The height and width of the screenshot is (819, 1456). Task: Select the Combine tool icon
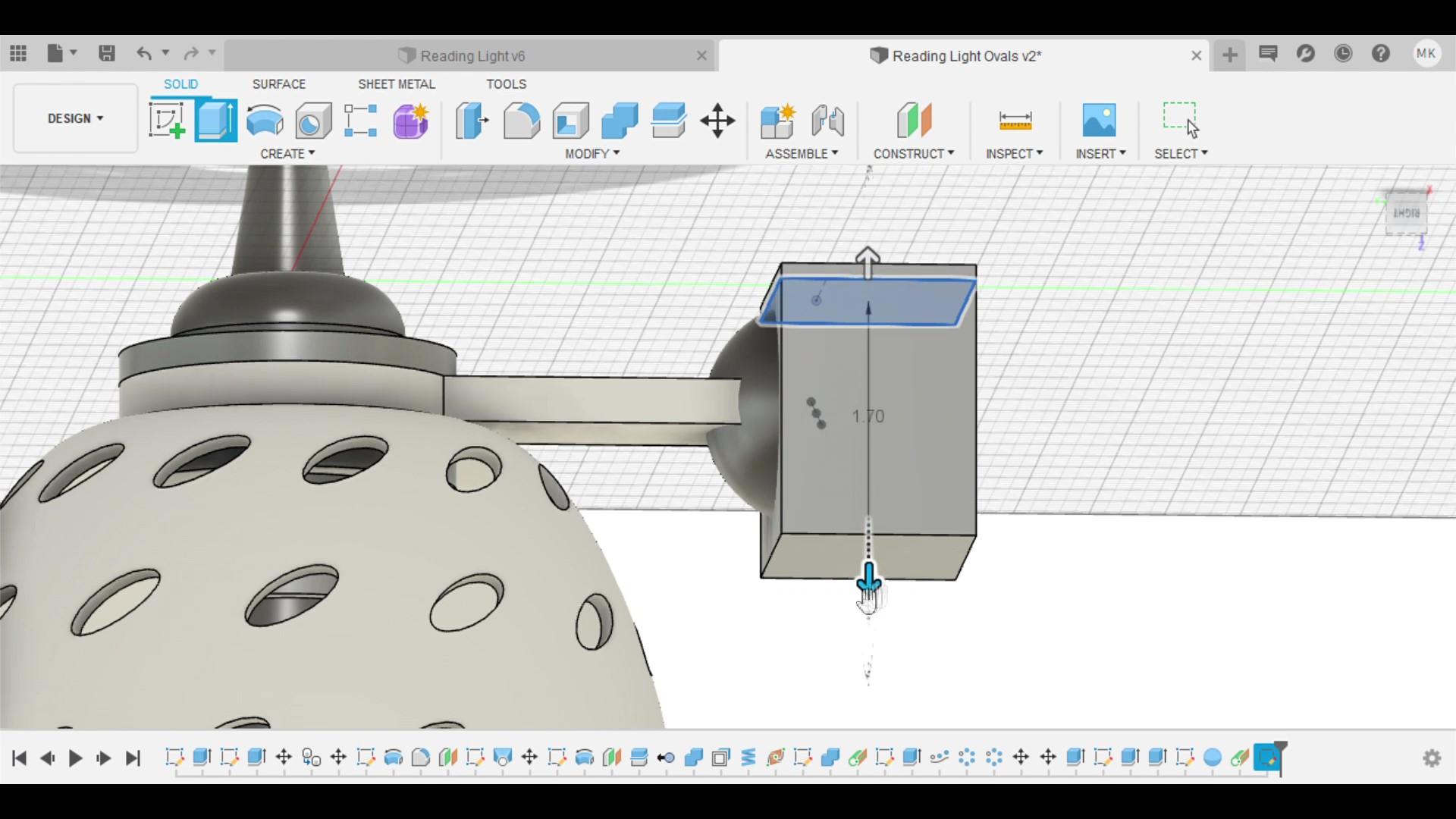click(620, 121)
